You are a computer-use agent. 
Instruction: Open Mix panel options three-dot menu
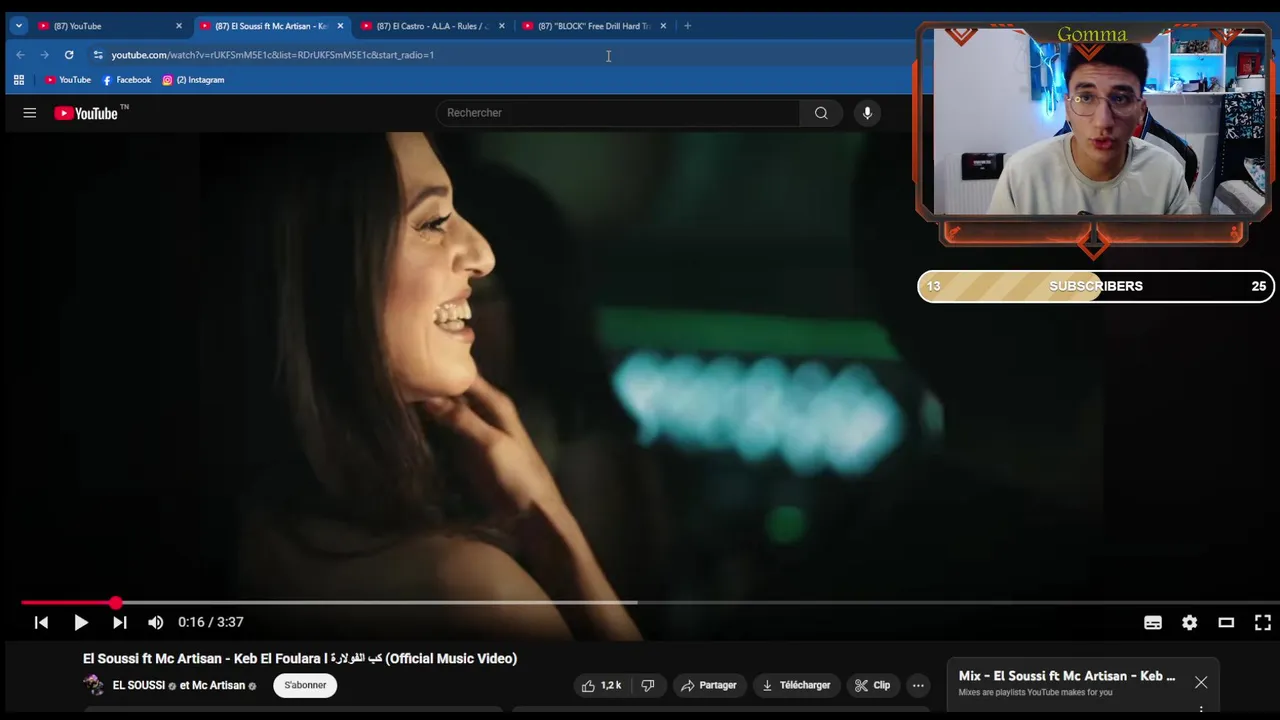coord(1201,711)
